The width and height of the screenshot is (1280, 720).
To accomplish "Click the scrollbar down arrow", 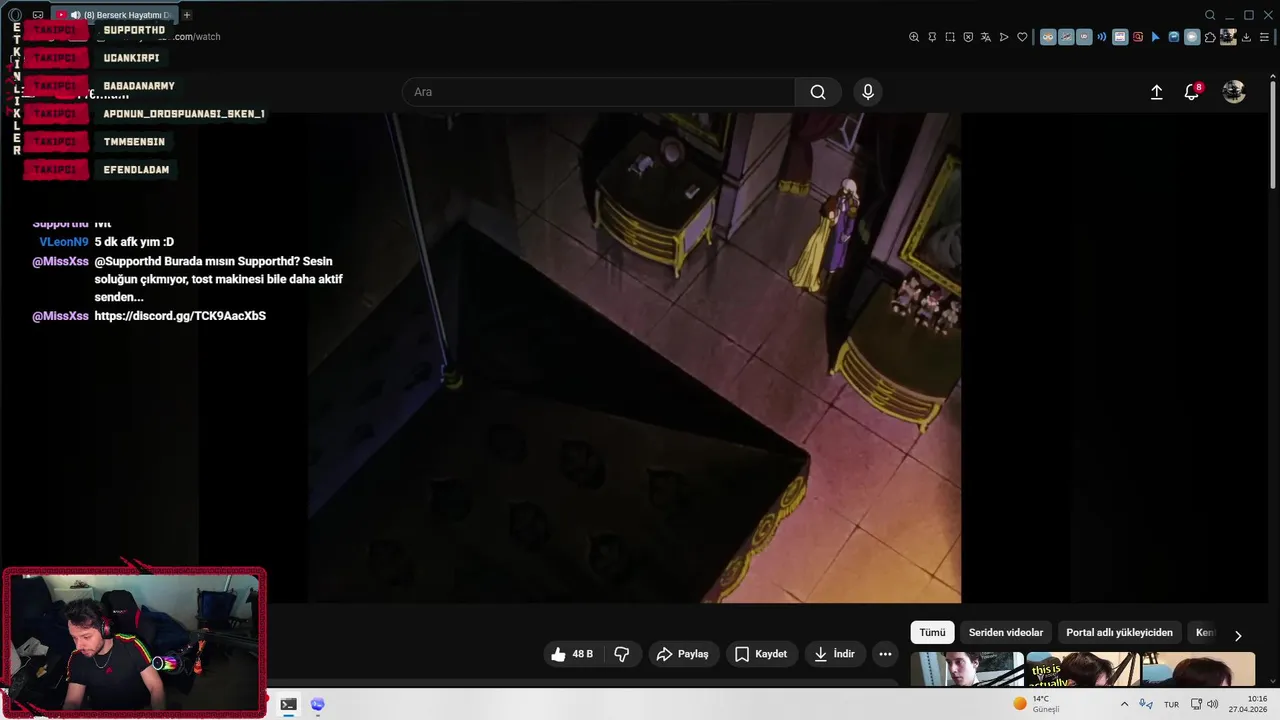I will 1273,682.
